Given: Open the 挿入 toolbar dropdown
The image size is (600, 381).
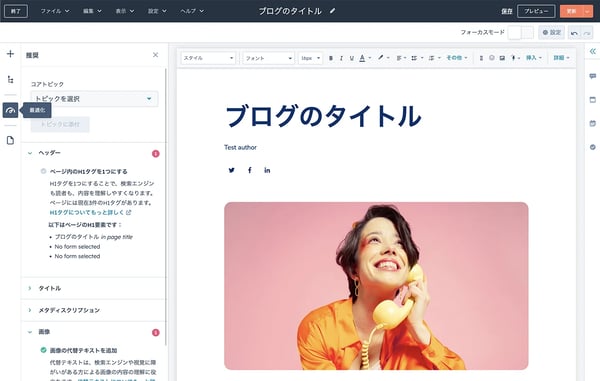Looking at the screenshot, I should 533,58.
